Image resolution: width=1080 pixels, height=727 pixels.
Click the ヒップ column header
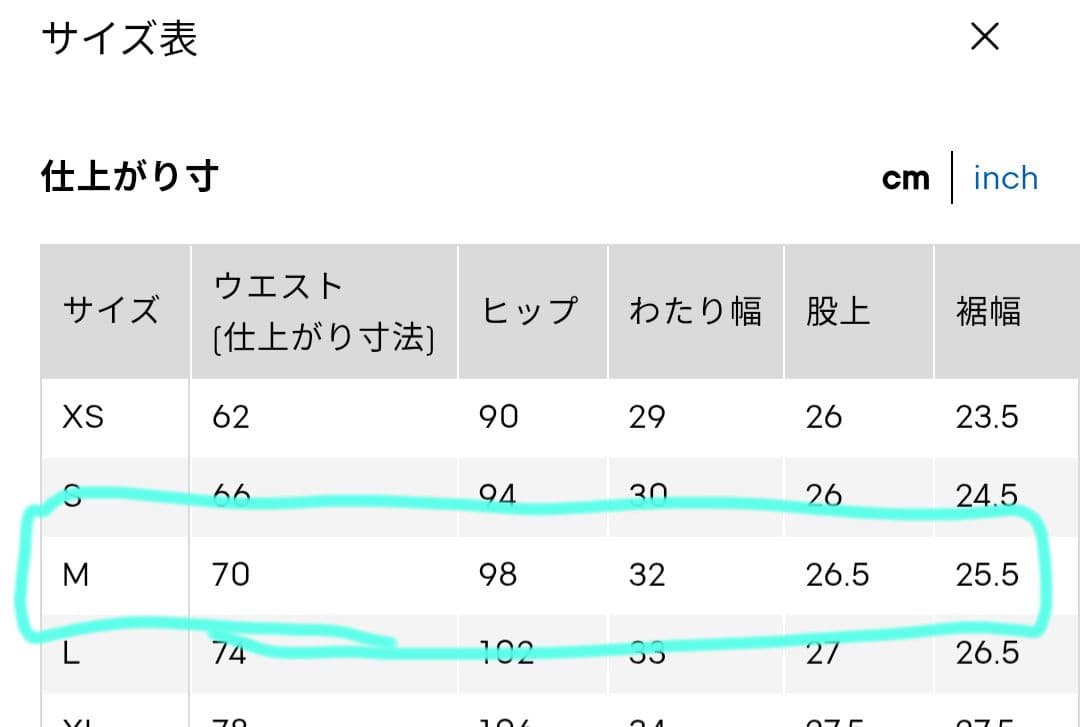[530, 310]
